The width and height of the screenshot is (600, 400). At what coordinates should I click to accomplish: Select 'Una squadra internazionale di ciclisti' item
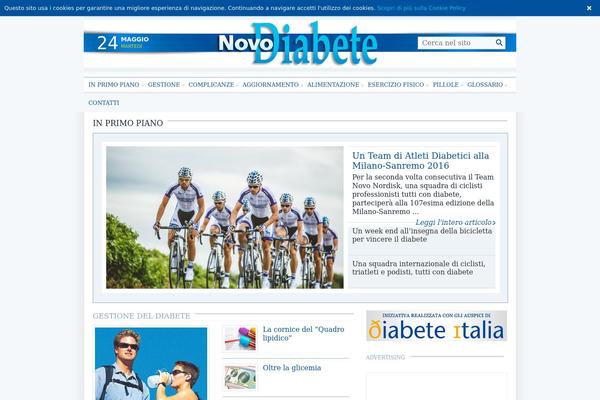pos(419,268)
